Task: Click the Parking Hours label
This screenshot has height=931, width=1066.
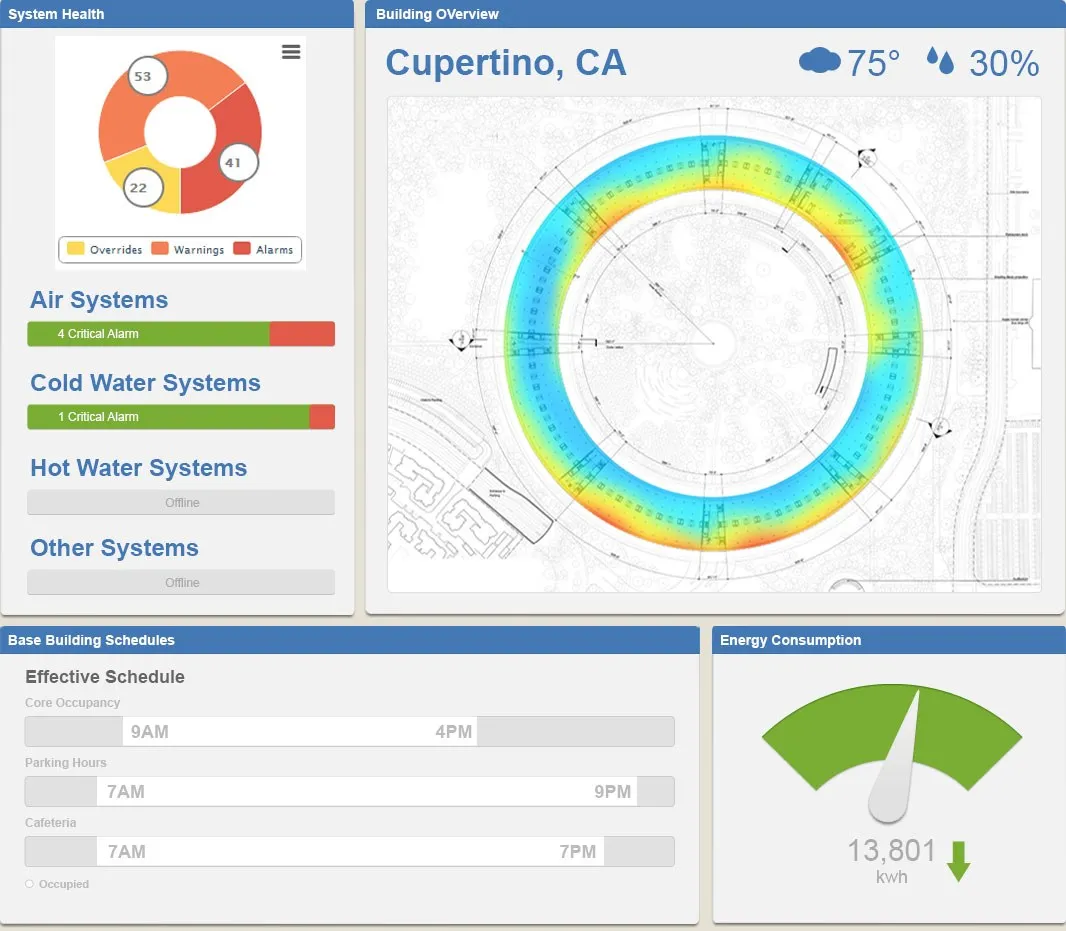Action: [x=66, y=762]
